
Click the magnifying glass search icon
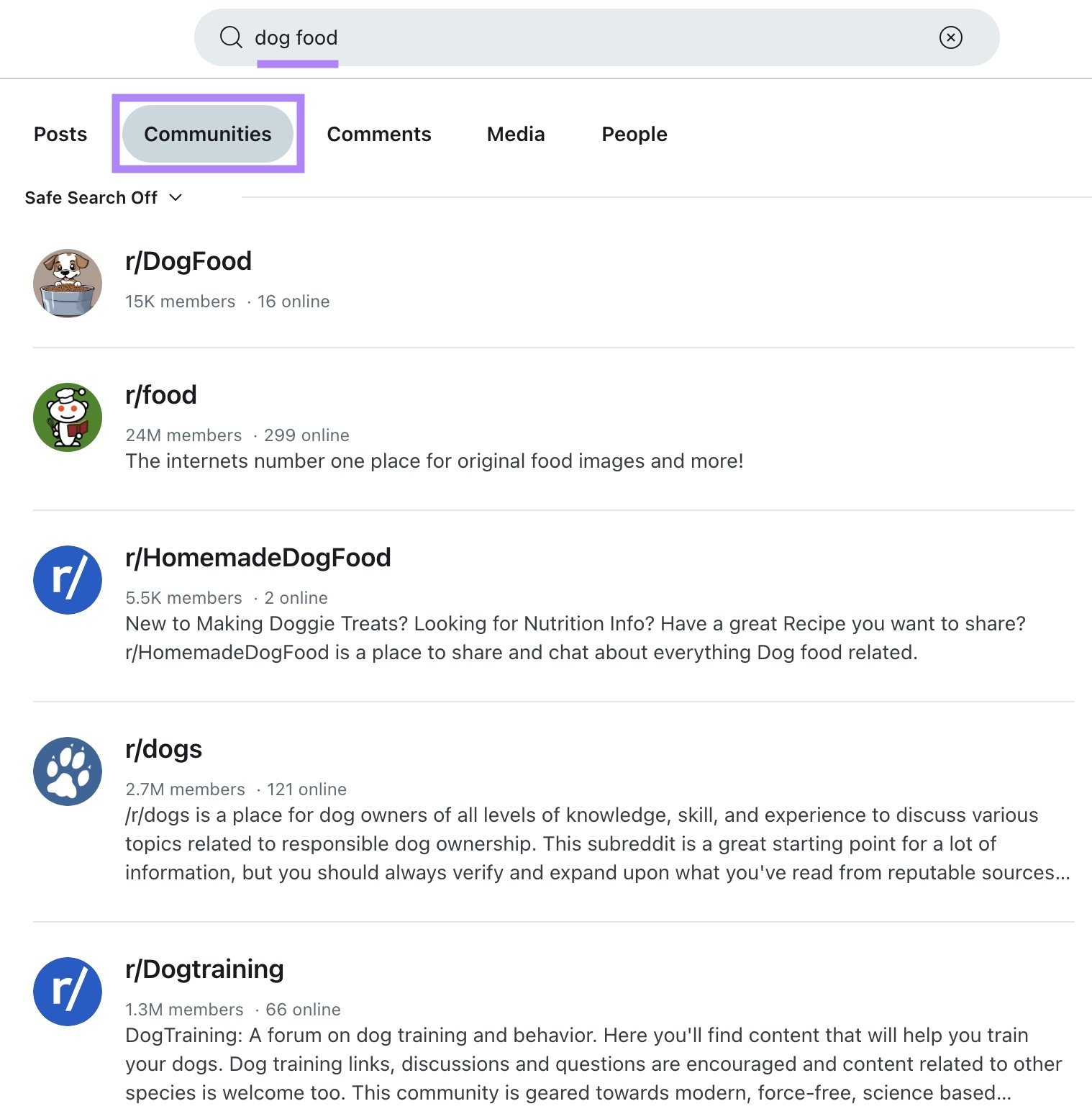tap(230, 37)
